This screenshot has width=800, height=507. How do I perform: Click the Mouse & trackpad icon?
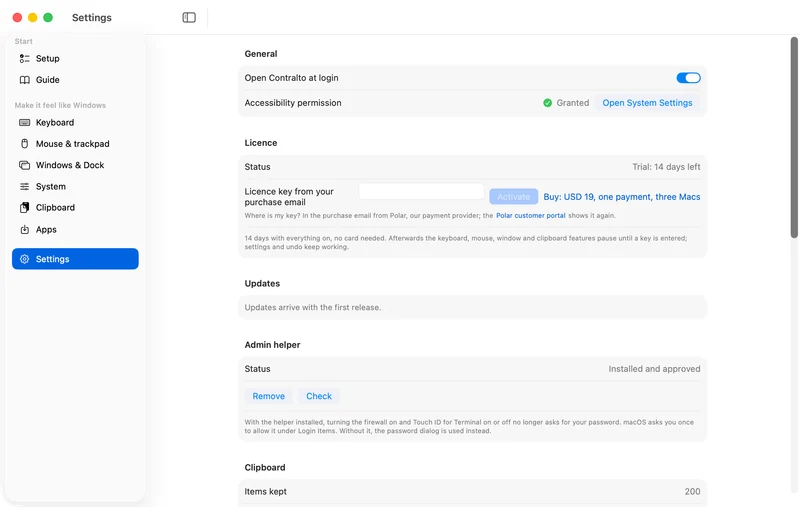(24, 144)
